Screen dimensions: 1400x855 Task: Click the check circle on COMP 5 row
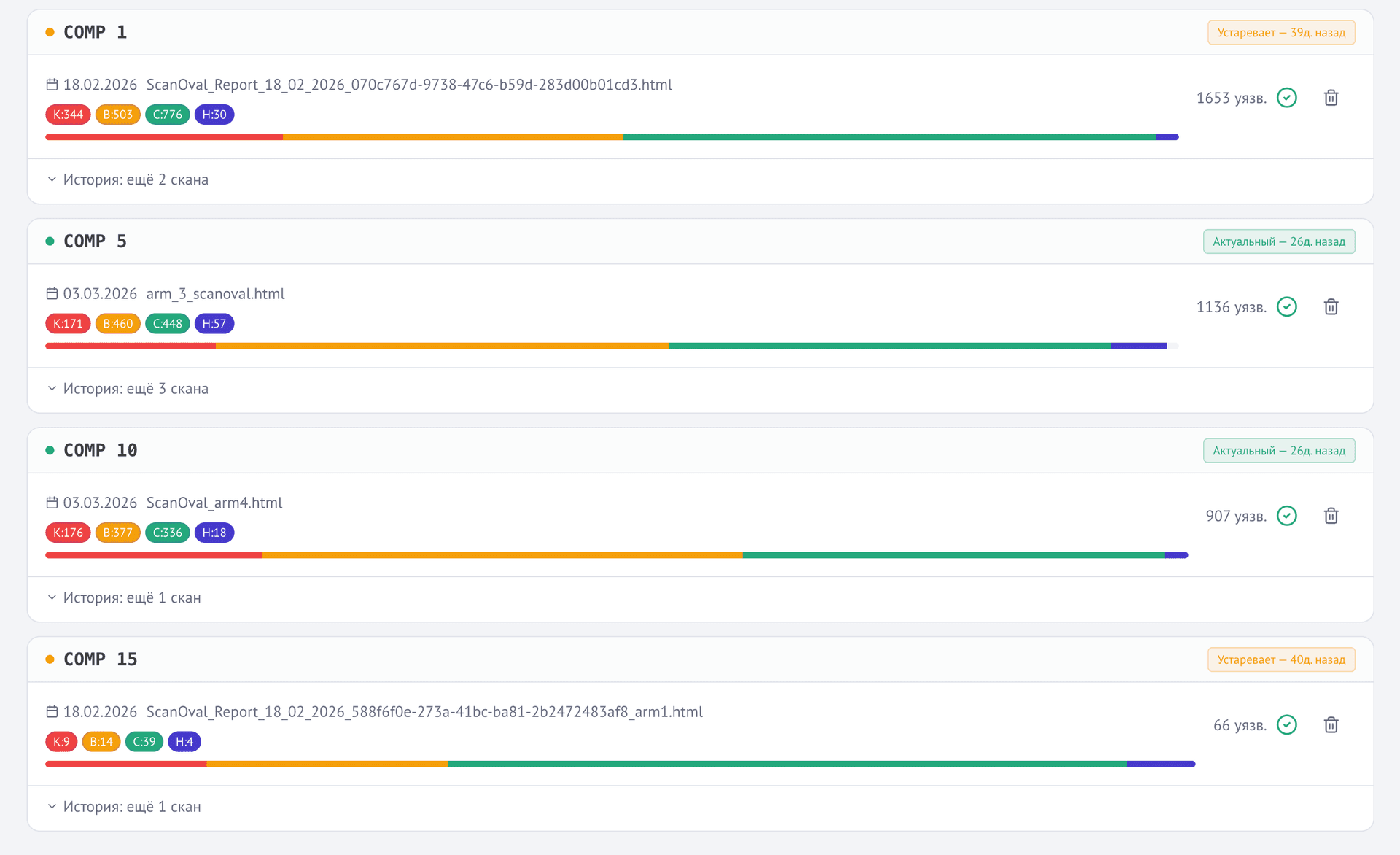click(1287, 307)
